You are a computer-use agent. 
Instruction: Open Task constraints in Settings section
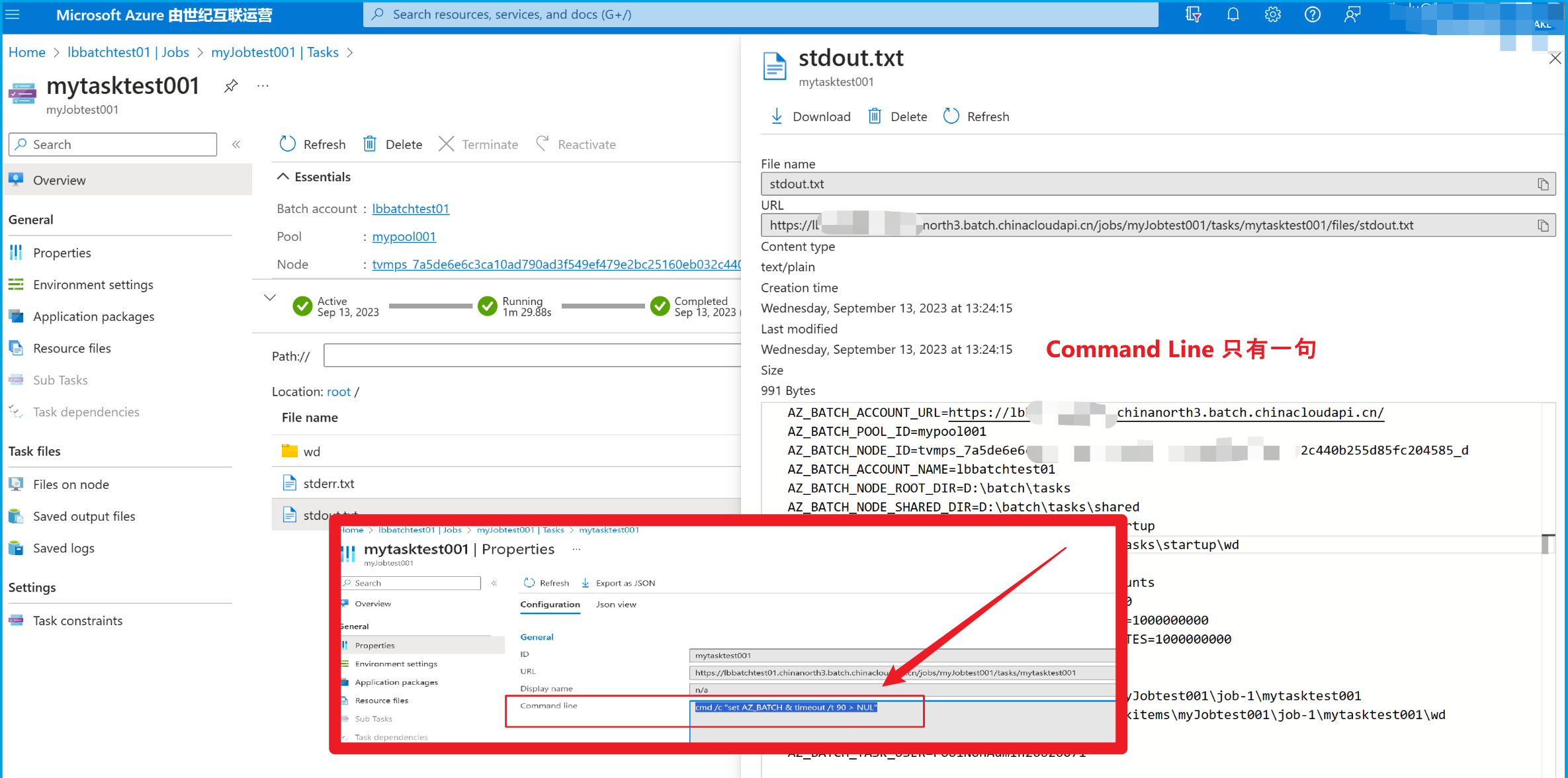[x=77, y=621]
